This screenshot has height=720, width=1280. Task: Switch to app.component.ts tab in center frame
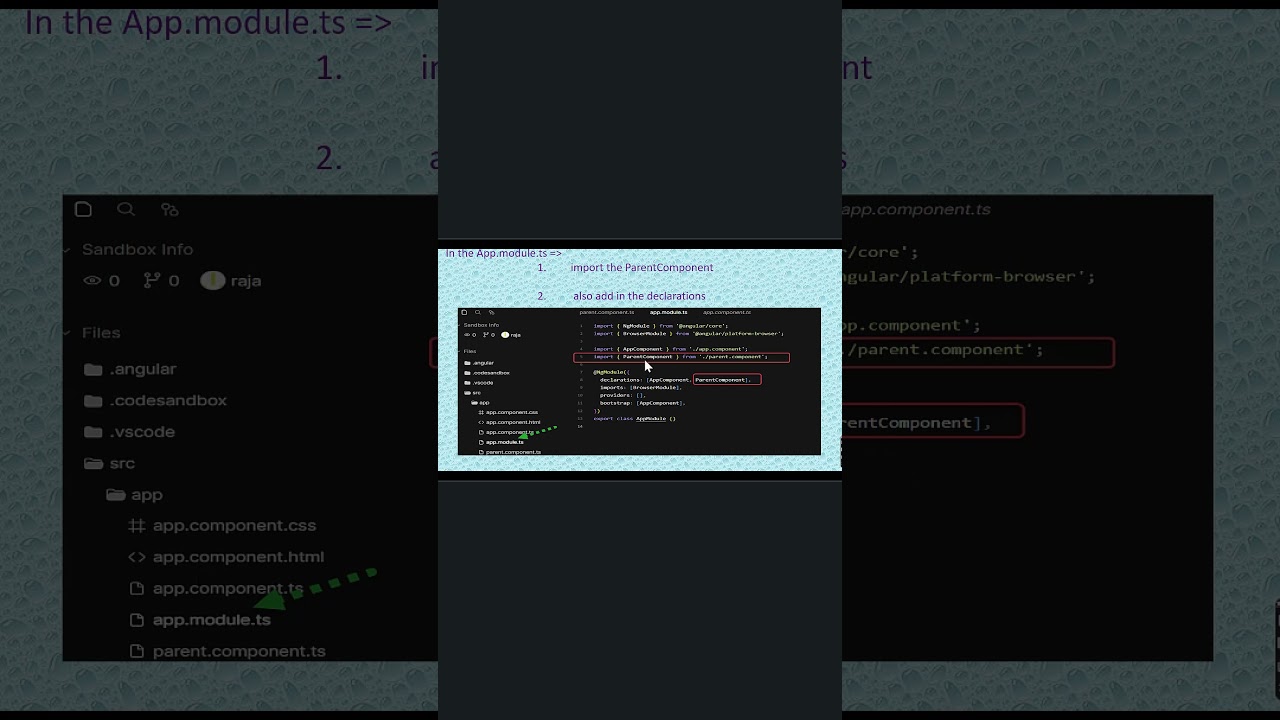click(727, 312)
